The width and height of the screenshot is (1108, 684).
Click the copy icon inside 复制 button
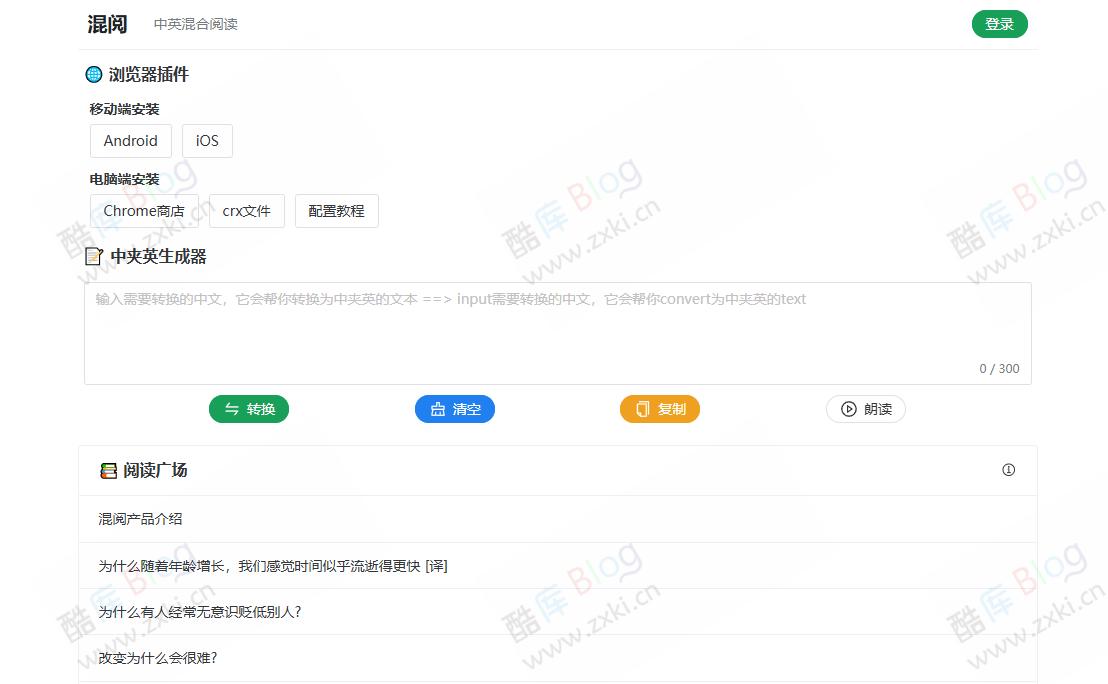tap(641, 409)
